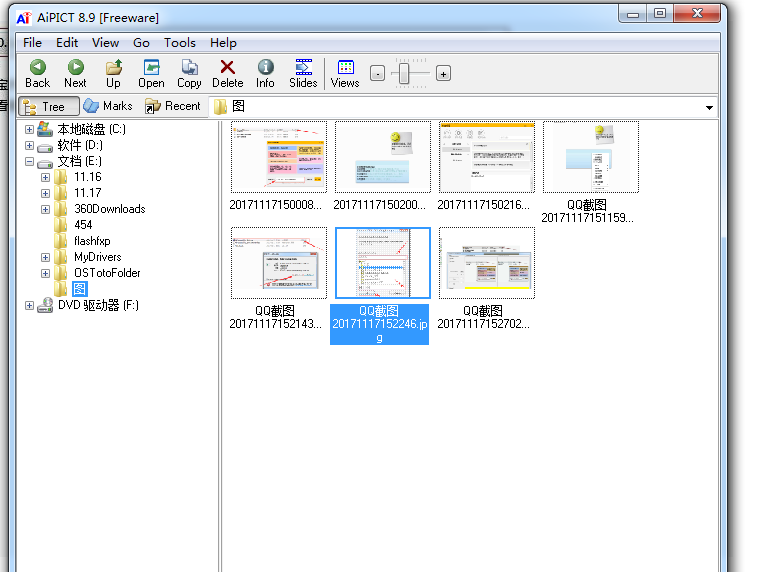This screenshot has width=772, height=572.
Task: Open the Tools menu
Action: [180, 43]
